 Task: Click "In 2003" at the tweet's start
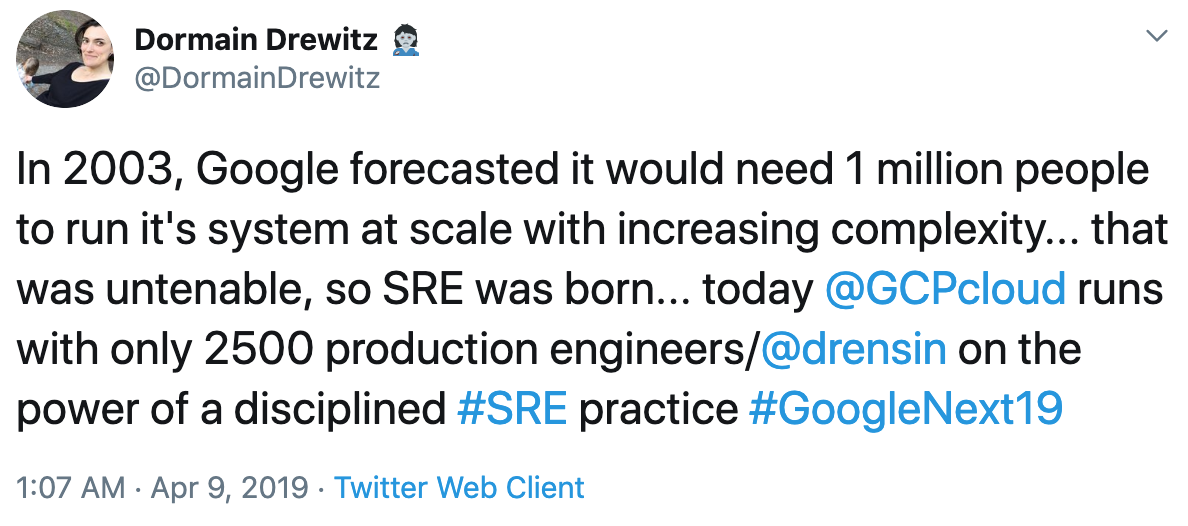coord(94,170)
